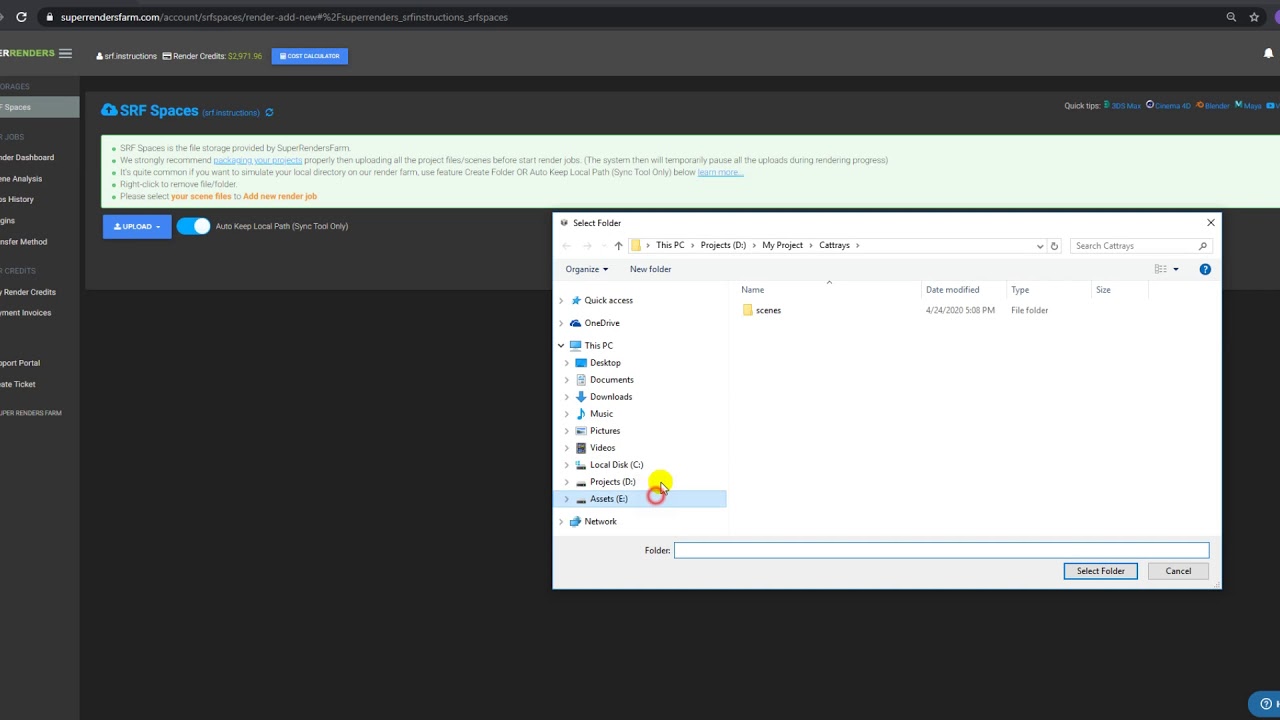
Task: Open Payment Invoices in the sidebar
Action: point(26,313)
